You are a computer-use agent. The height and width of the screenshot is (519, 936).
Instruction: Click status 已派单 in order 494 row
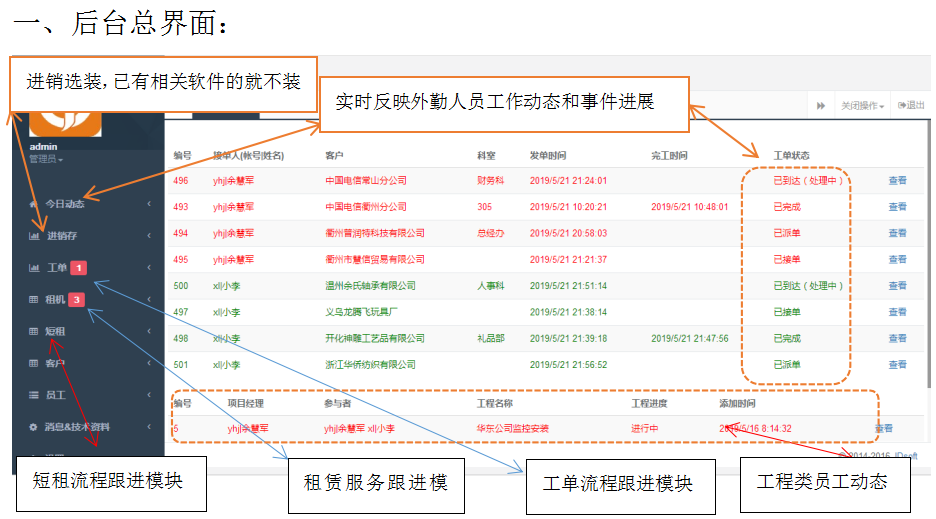pos(787,233)
